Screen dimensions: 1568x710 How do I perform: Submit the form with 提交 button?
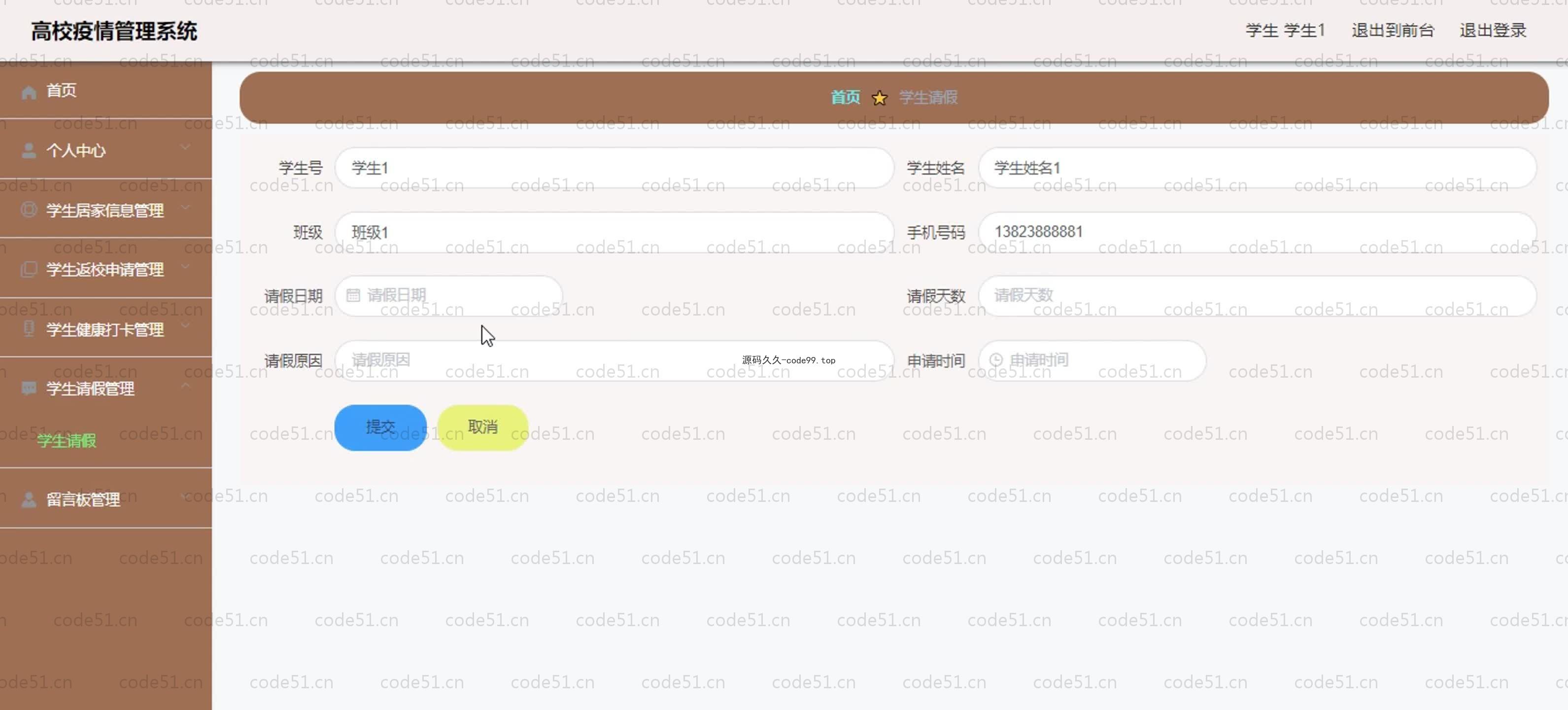[x=380, y=427]
